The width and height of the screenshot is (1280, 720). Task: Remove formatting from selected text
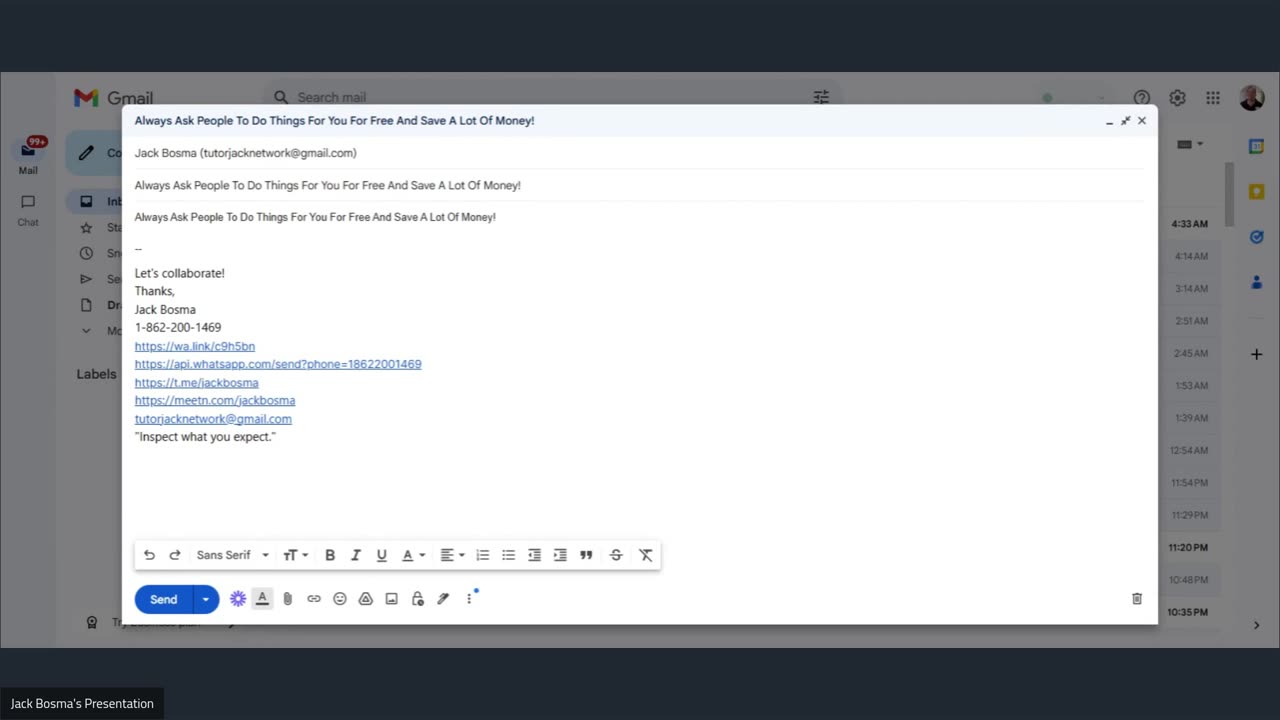tap(646, 555)
